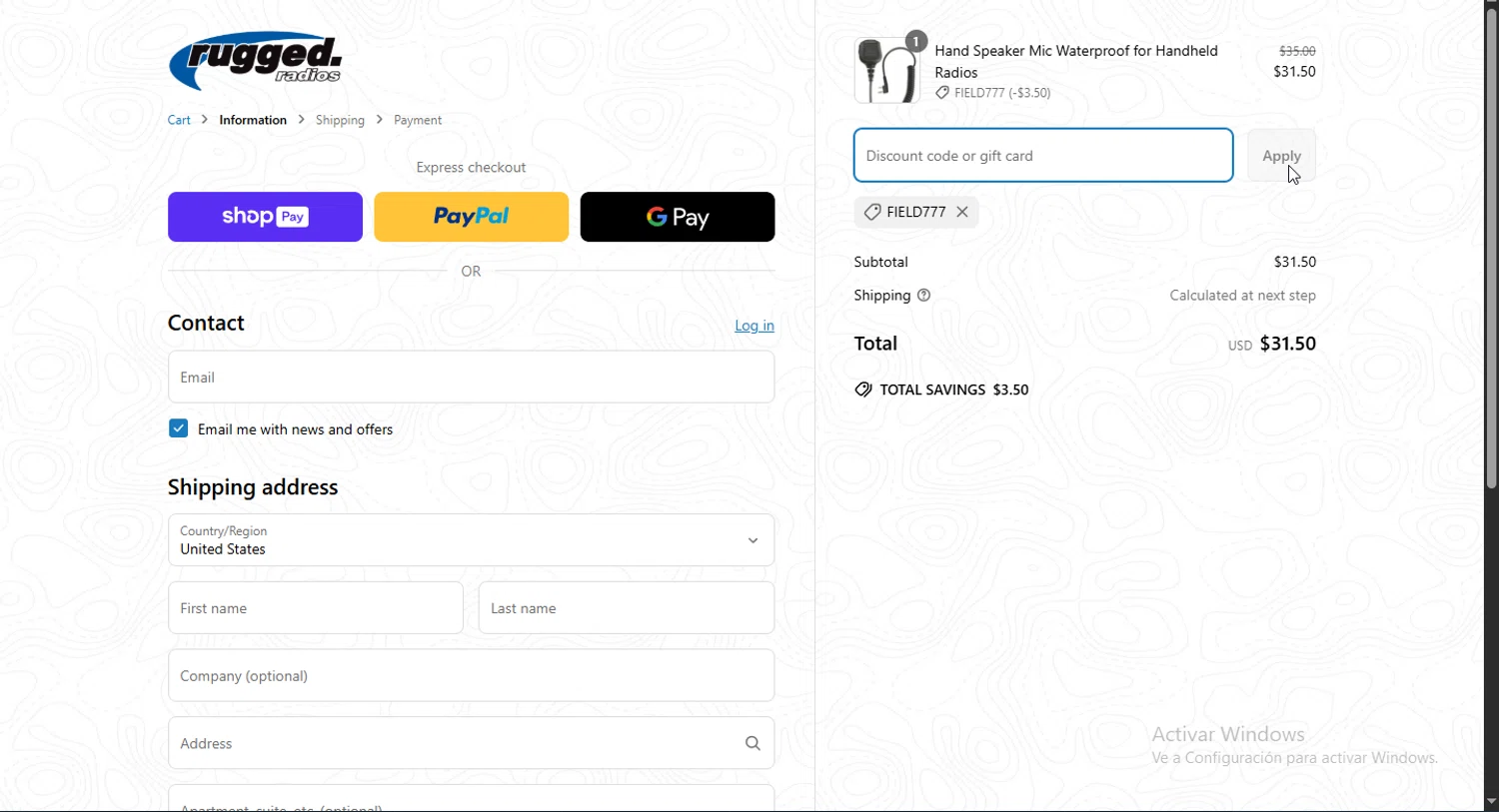Select the Information breadcrumb step
Screen dimensions: 1499x812
click(x=253, y=120)
